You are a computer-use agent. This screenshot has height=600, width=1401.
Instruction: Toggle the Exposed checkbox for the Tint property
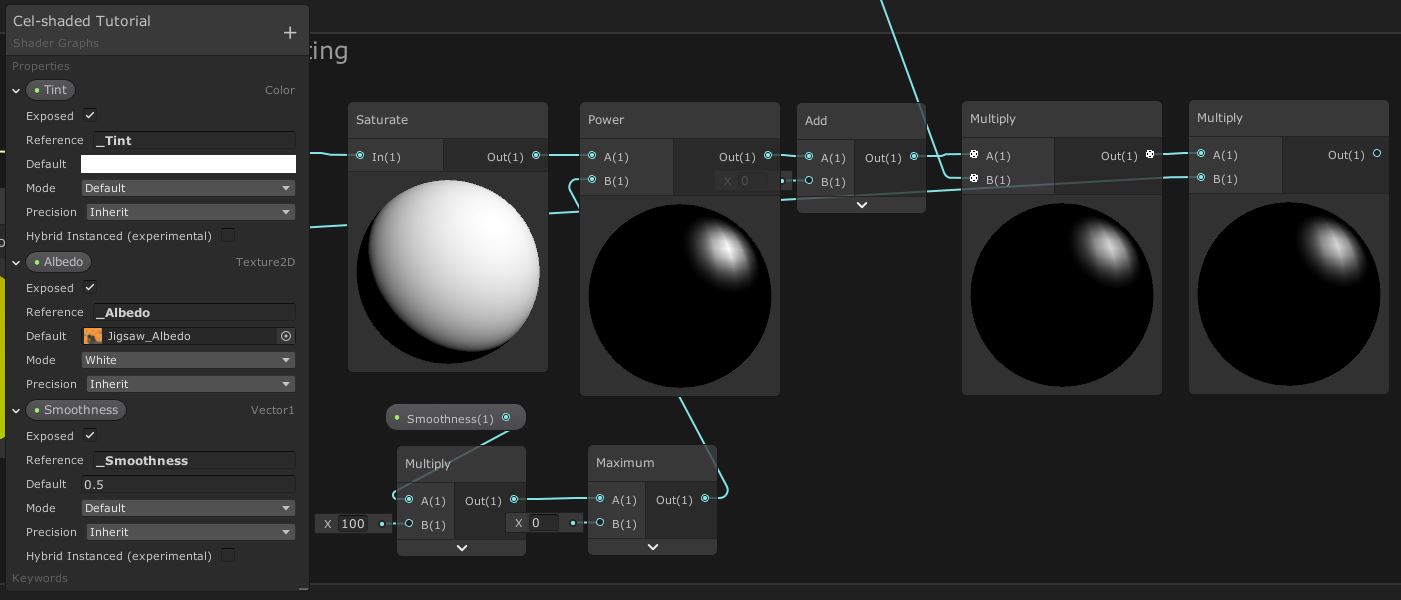(89, 114)
